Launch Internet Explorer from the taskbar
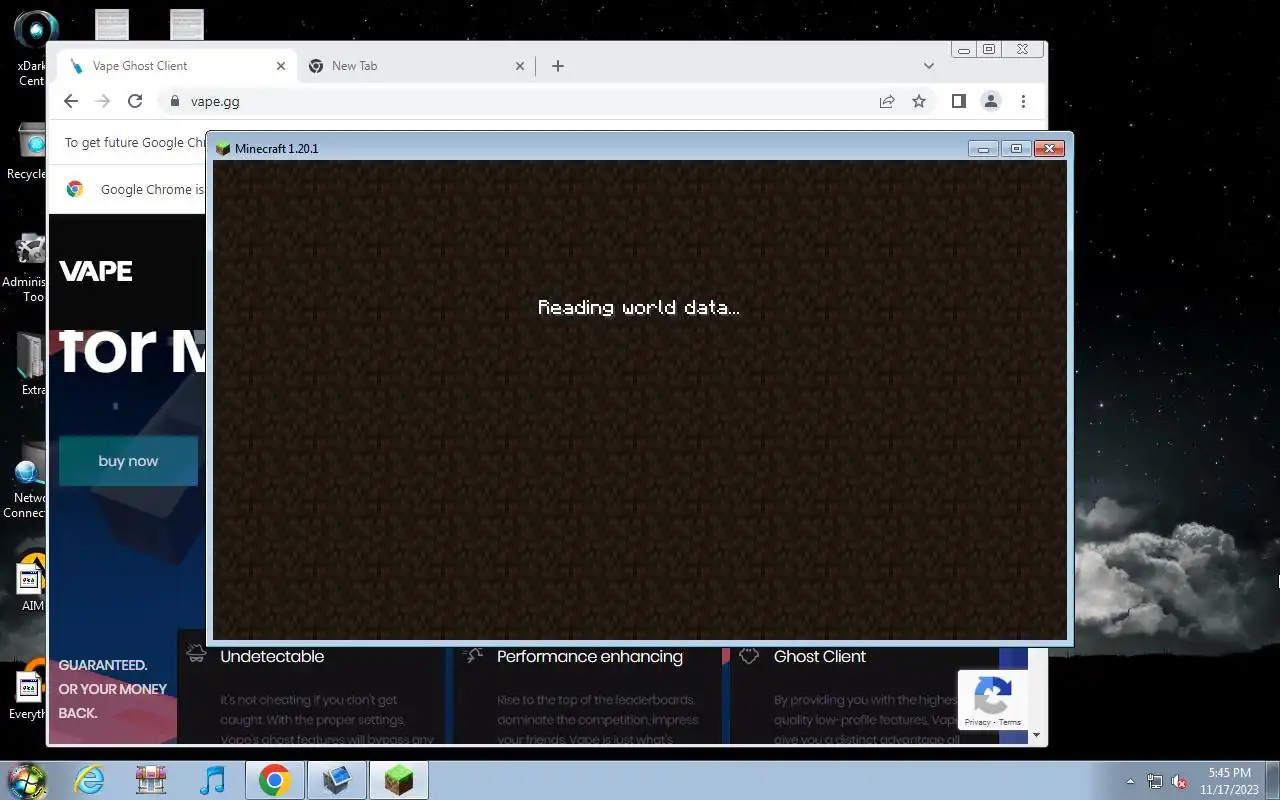The image size is (1280, 800). coord(90,780)
